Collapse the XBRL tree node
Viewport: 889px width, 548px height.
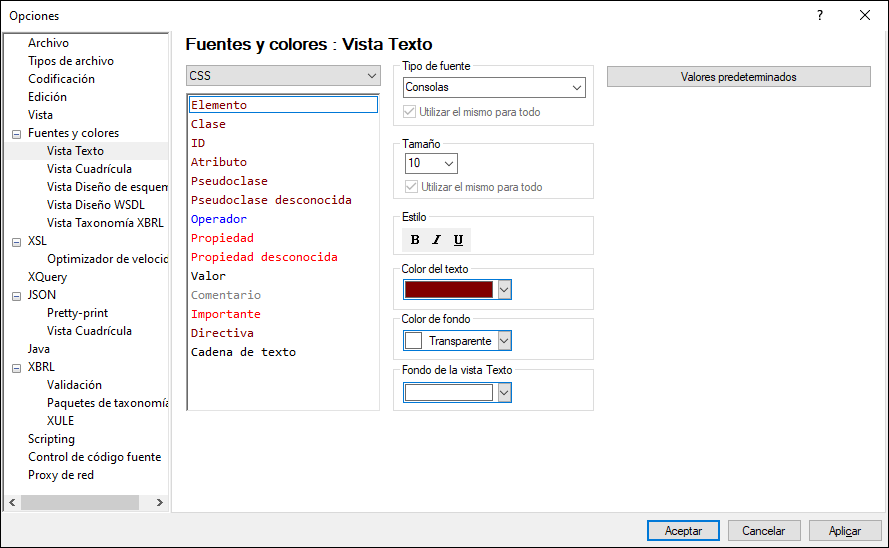[16, 367]
